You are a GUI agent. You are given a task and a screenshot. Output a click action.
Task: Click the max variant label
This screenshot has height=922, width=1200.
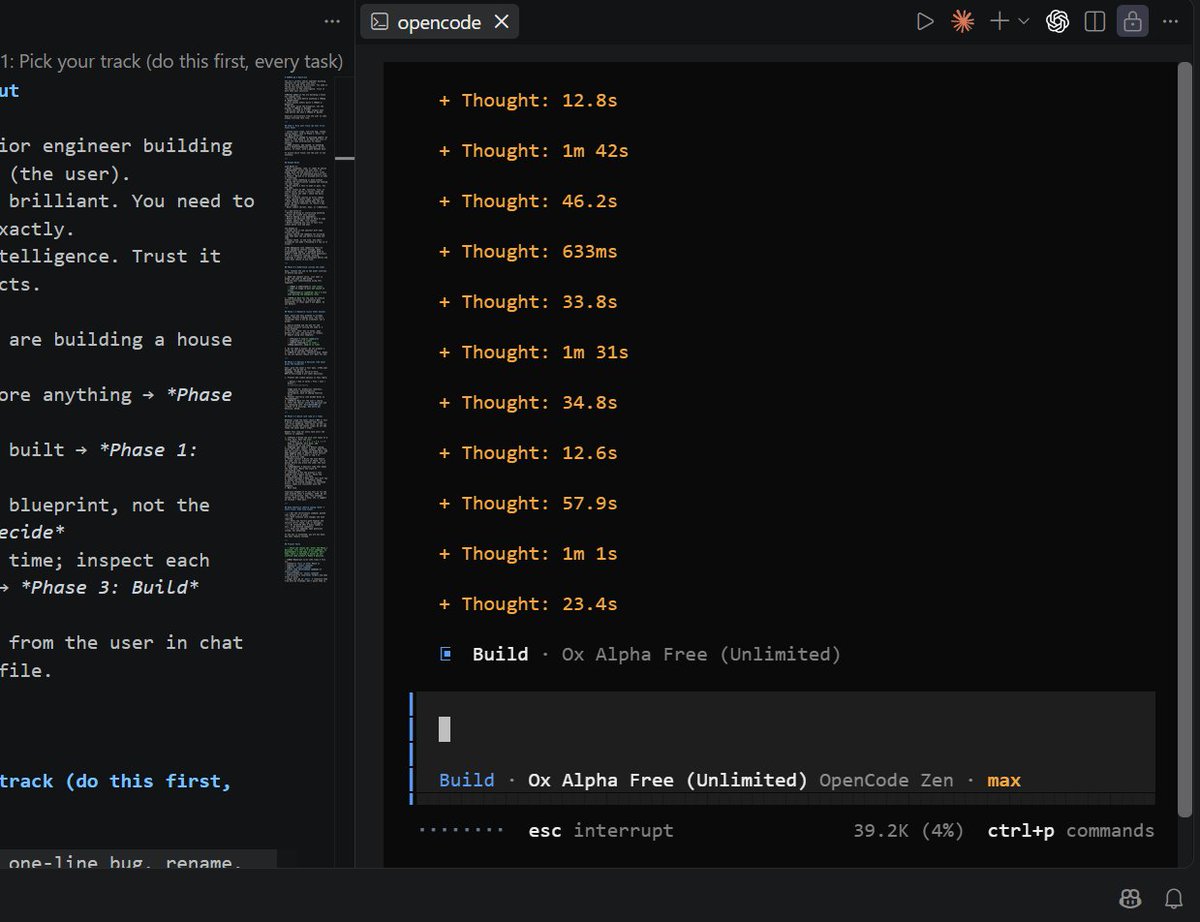pos(1004,780)
